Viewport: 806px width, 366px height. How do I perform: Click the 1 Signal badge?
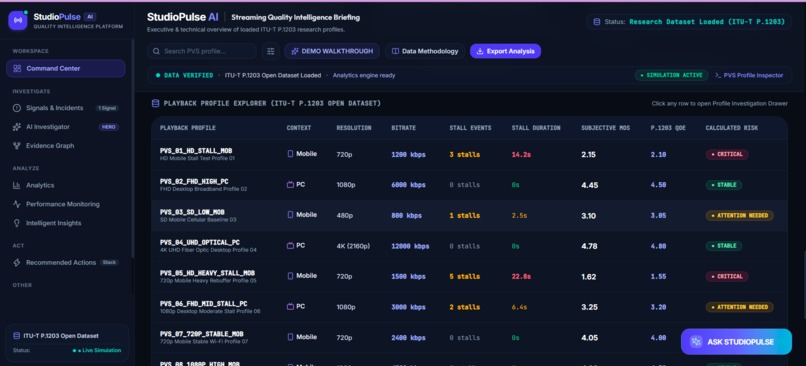(107, 108)
